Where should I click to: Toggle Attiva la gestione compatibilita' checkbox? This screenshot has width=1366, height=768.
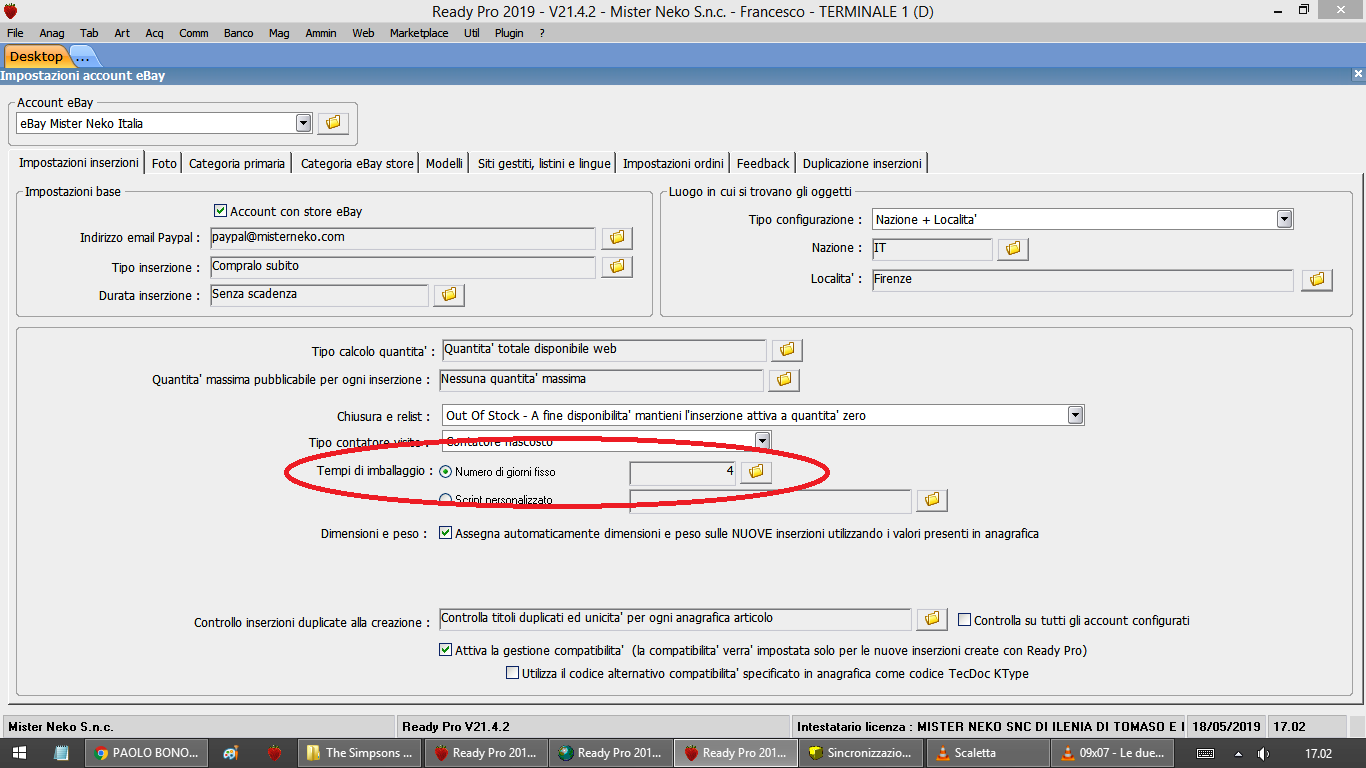tap(446, 650)
